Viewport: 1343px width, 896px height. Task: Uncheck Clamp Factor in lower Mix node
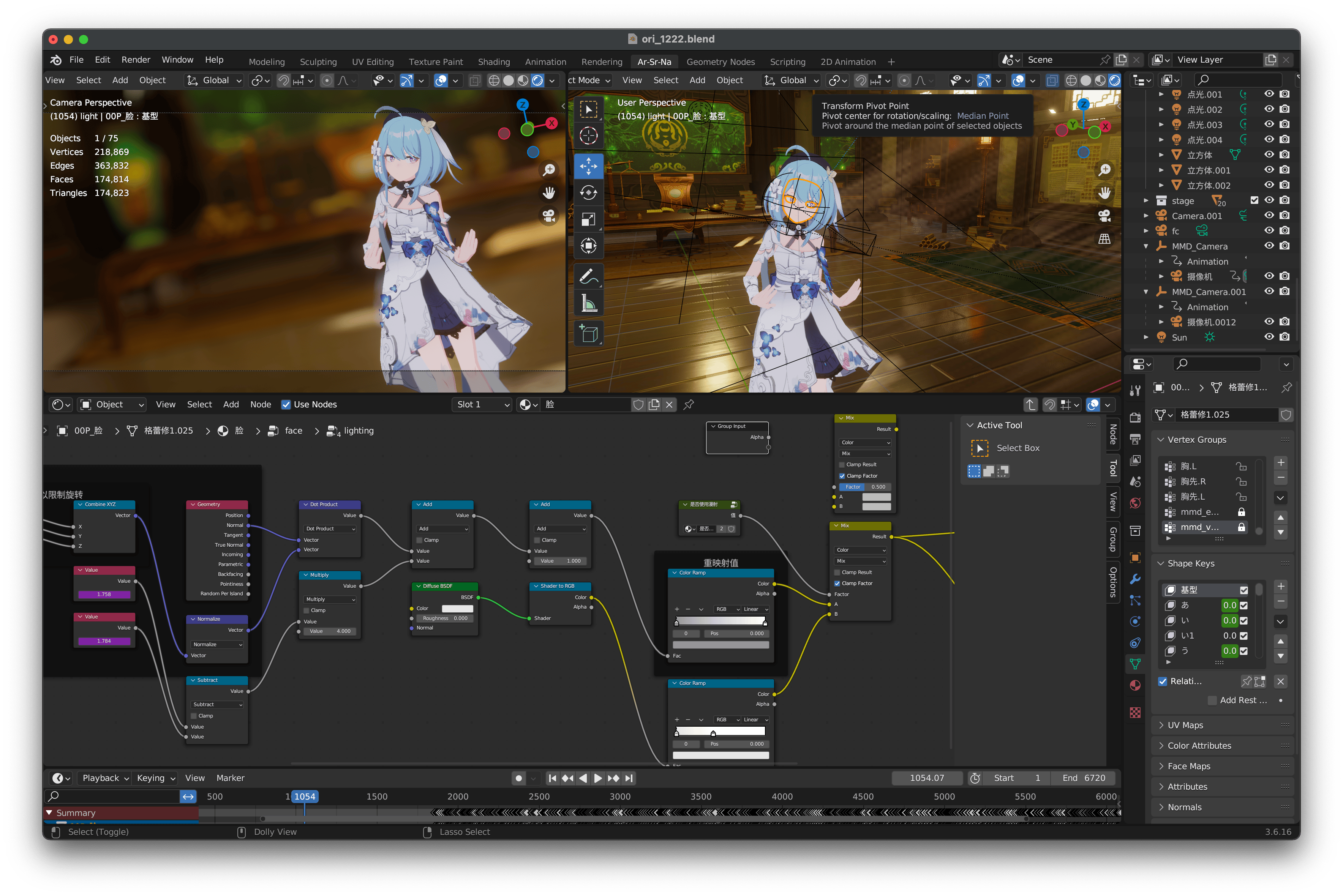coord(837,584)
